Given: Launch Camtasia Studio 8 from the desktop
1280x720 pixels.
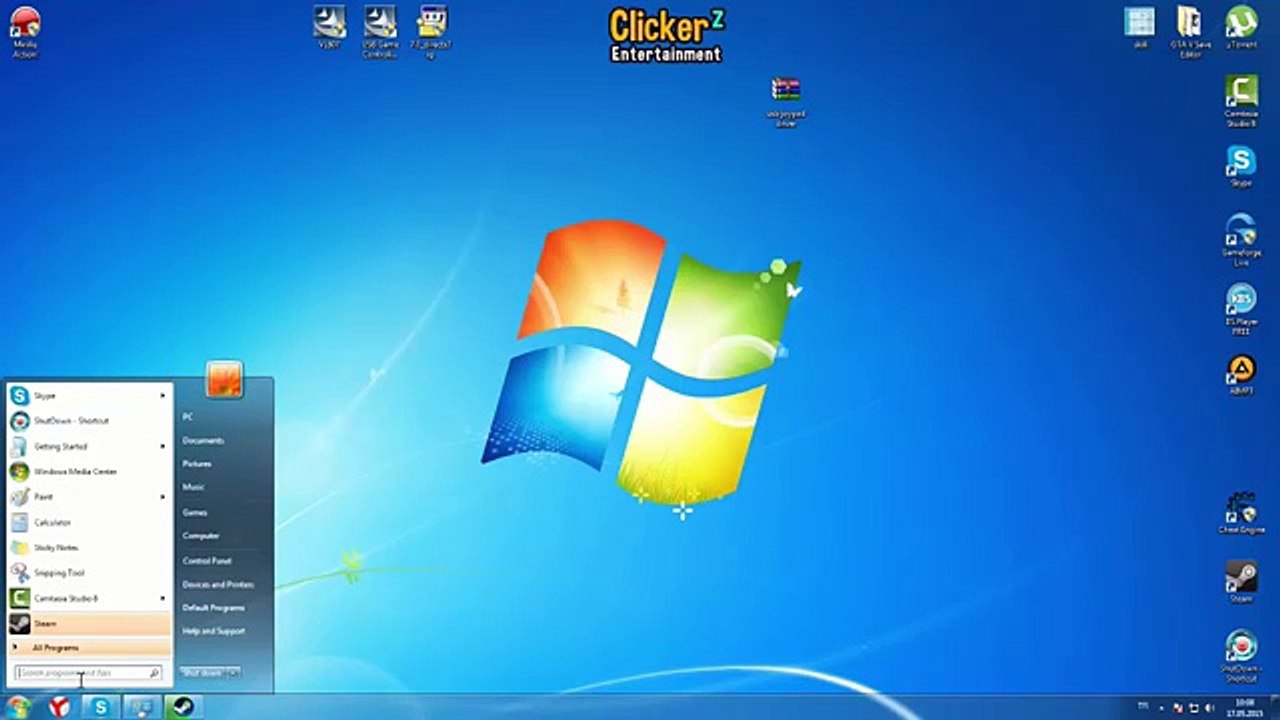Looking at the screenshot, I should [x=1241, y=100].
